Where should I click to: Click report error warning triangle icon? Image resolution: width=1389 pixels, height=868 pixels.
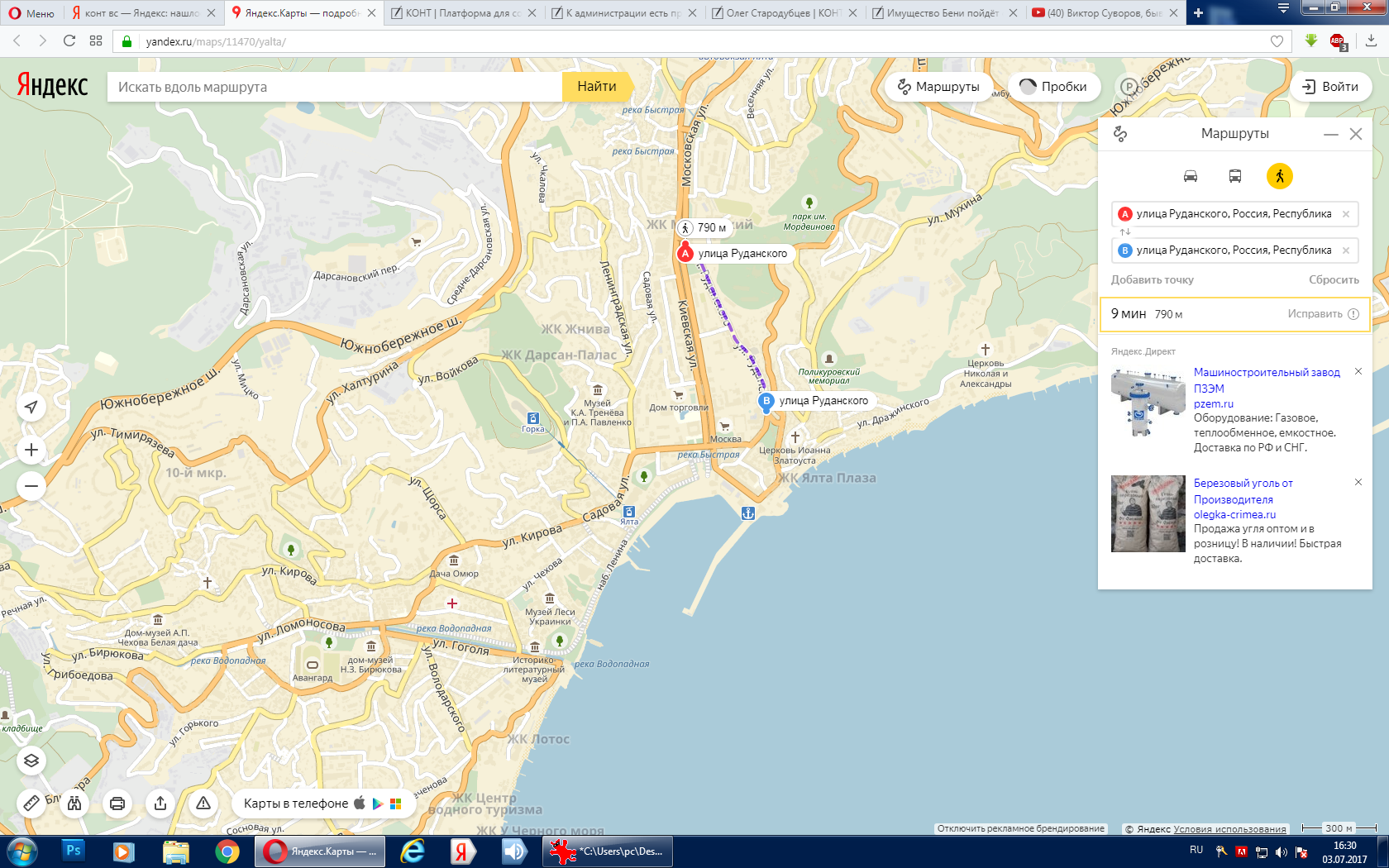[x=203, y=803]
